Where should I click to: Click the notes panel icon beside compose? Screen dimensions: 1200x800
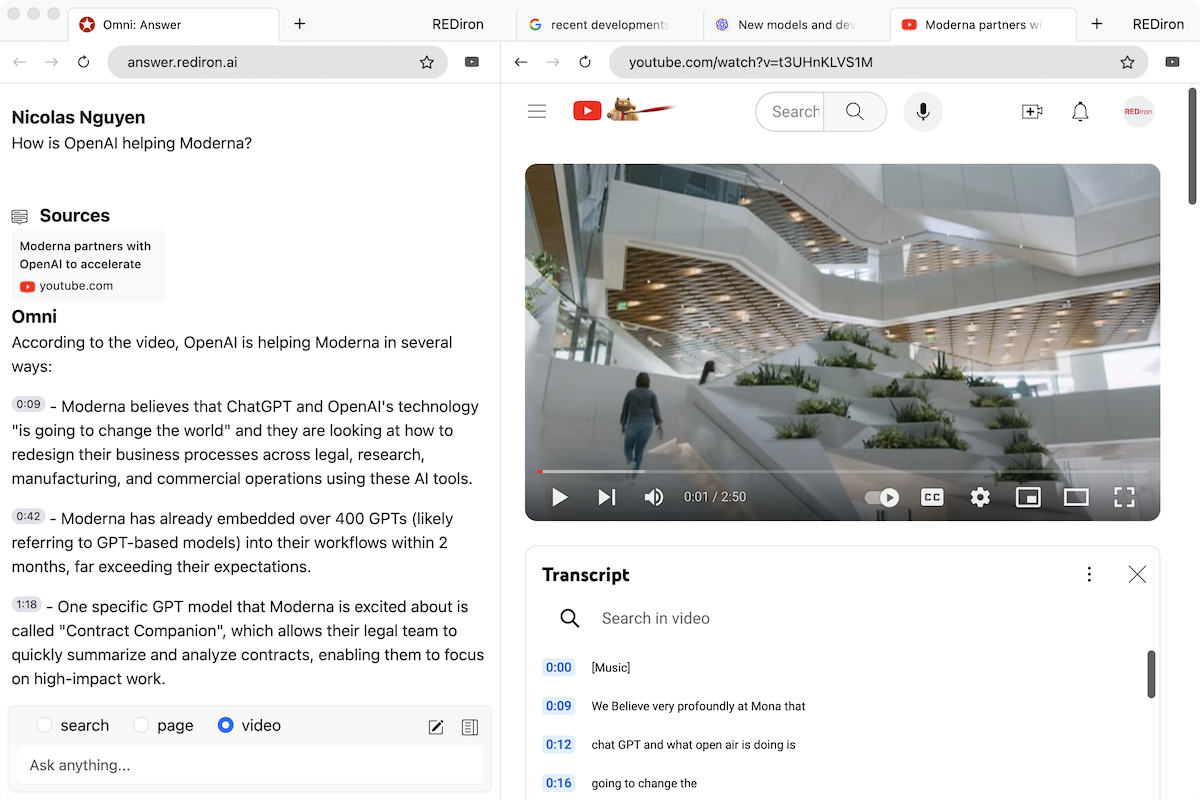pyautogui.click(x=470, y=727)
